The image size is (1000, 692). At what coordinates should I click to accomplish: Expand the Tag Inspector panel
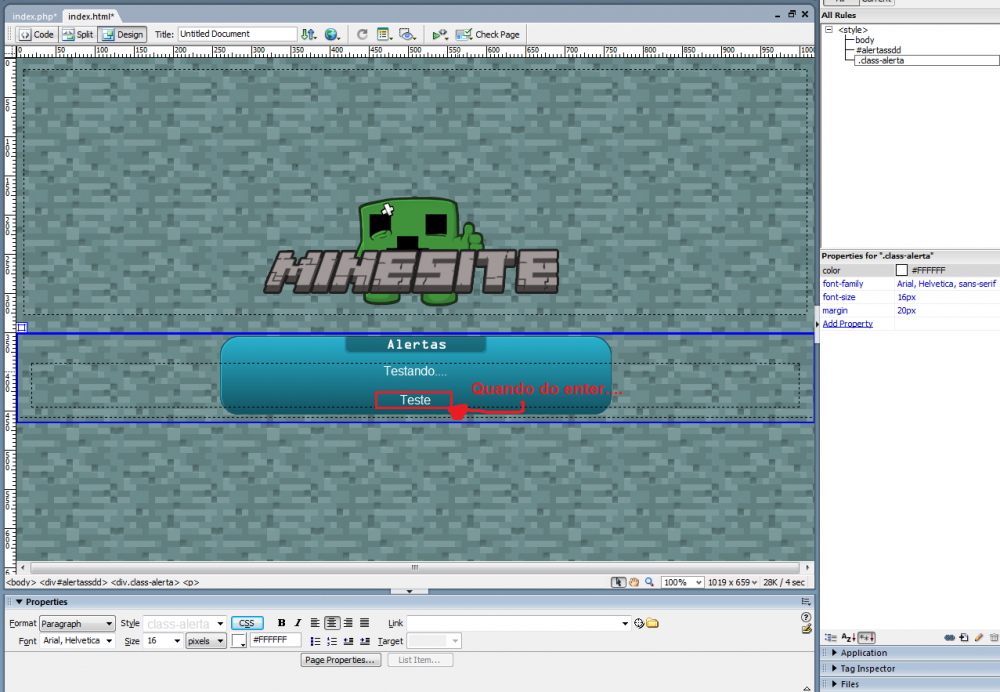(x=867, y=669)
